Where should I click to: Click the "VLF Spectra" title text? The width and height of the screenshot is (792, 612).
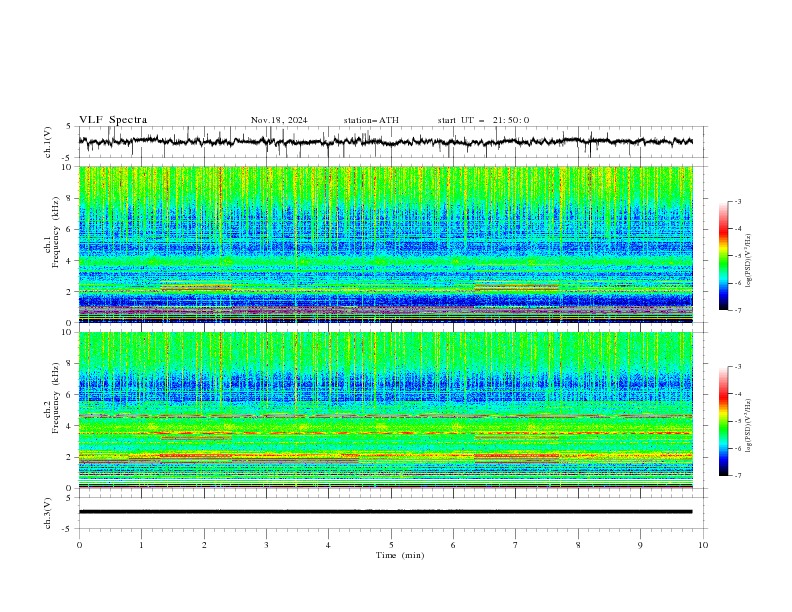pos(113,120)
